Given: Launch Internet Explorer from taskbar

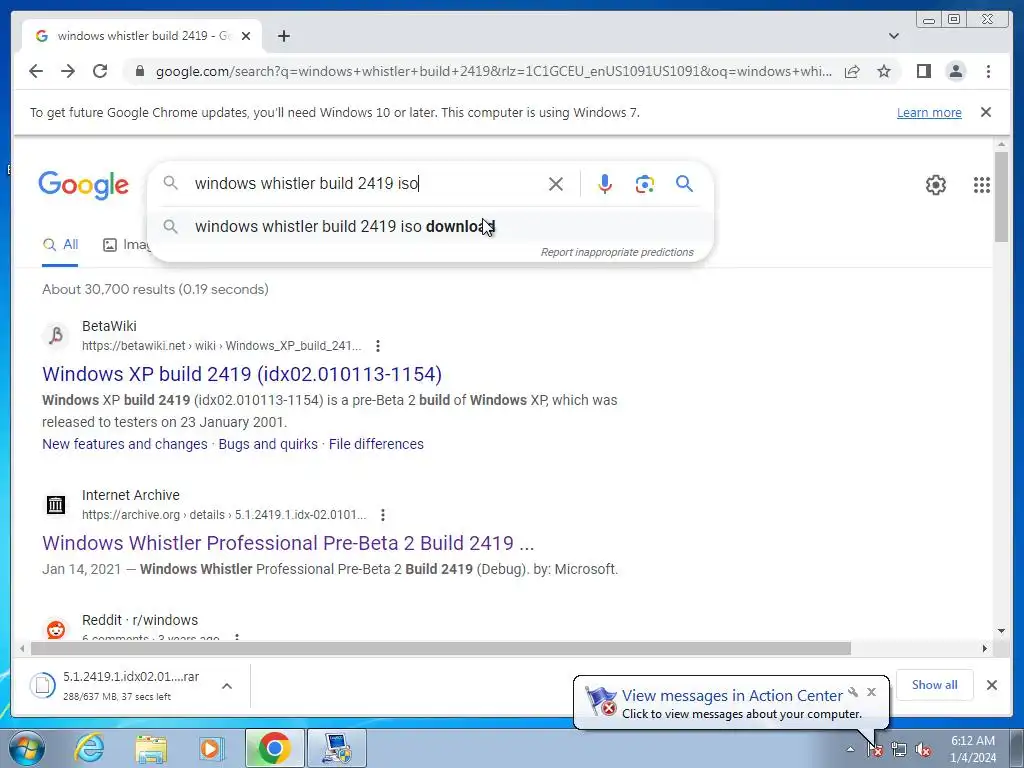Looking at the screenshot, I should tap(89, 748).
